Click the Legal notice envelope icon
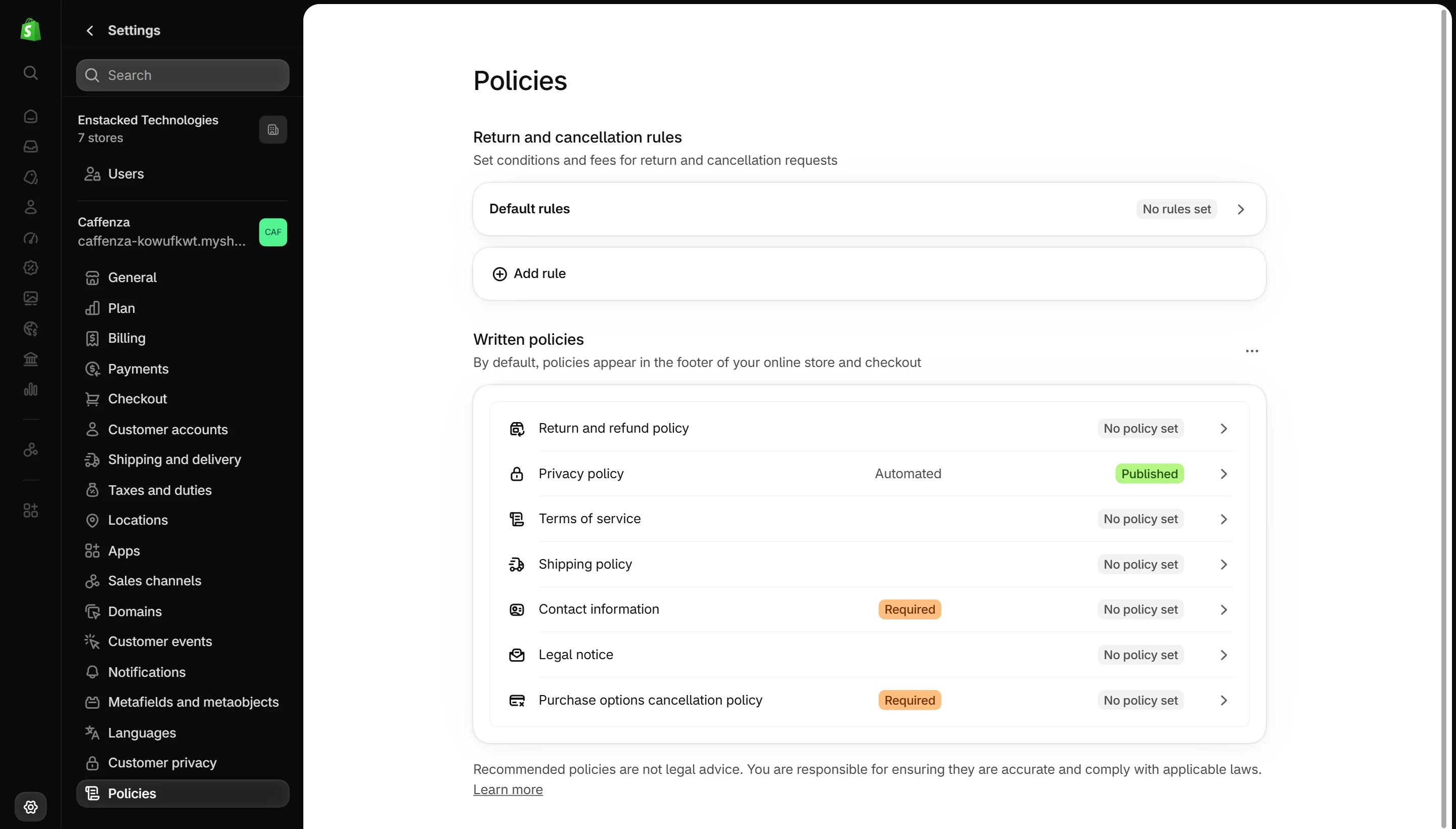 pos(517,655)
